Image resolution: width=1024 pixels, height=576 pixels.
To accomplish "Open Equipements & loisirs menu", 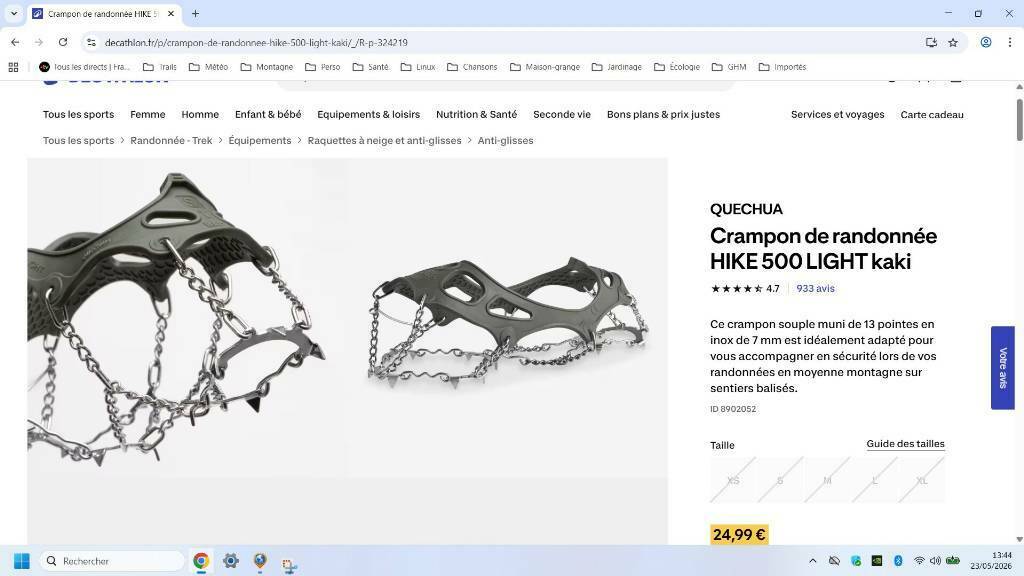I will [x=368, y=114].
